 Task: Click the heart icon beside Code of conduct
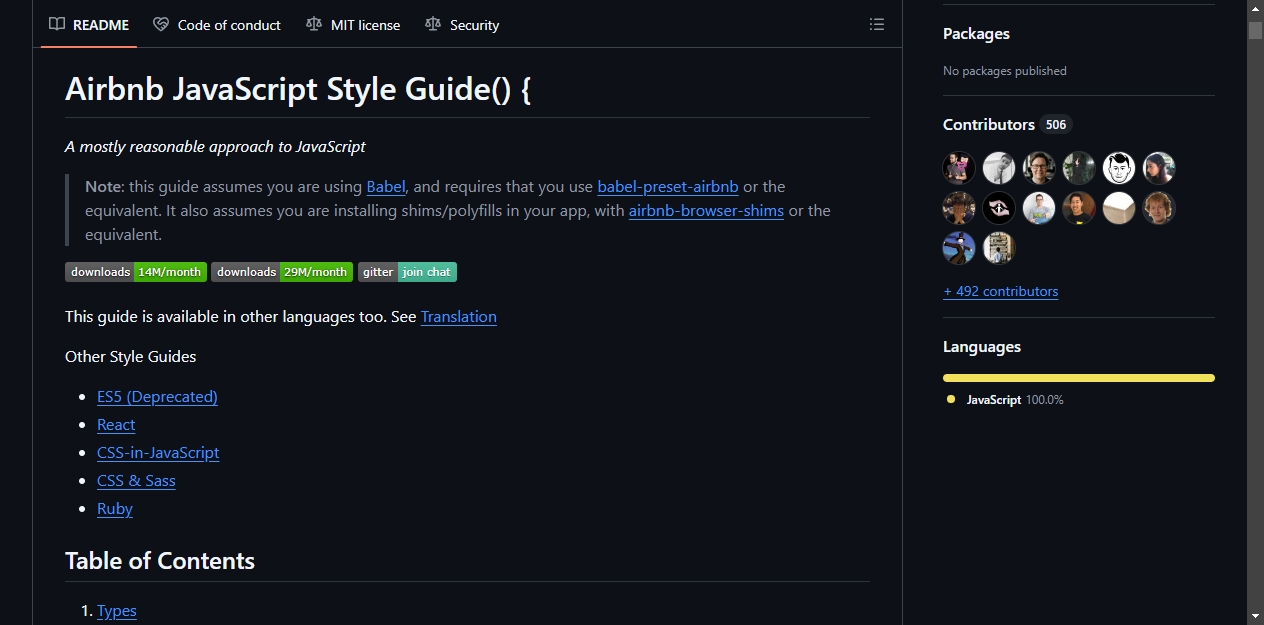(161, 24)
